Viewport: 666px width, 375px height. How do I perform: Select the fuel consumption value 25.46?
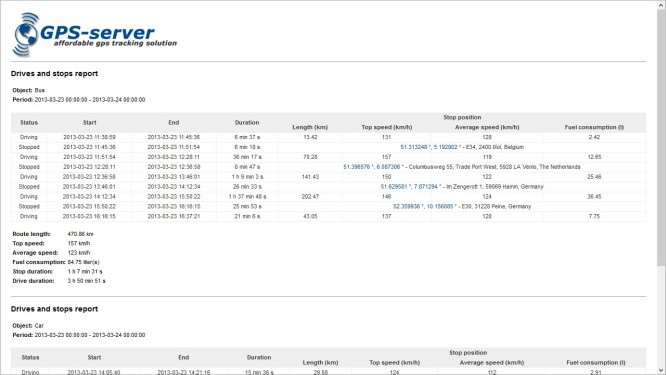tap(594, 177)
